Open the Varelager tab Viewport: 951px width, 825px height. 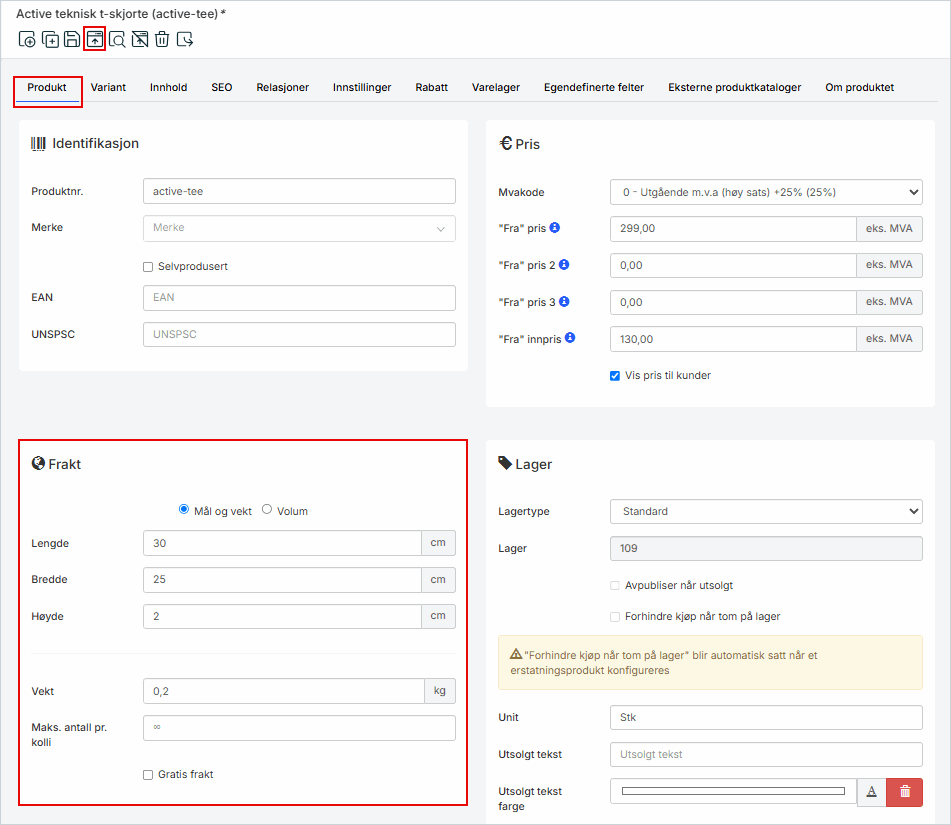coord(495,87)
